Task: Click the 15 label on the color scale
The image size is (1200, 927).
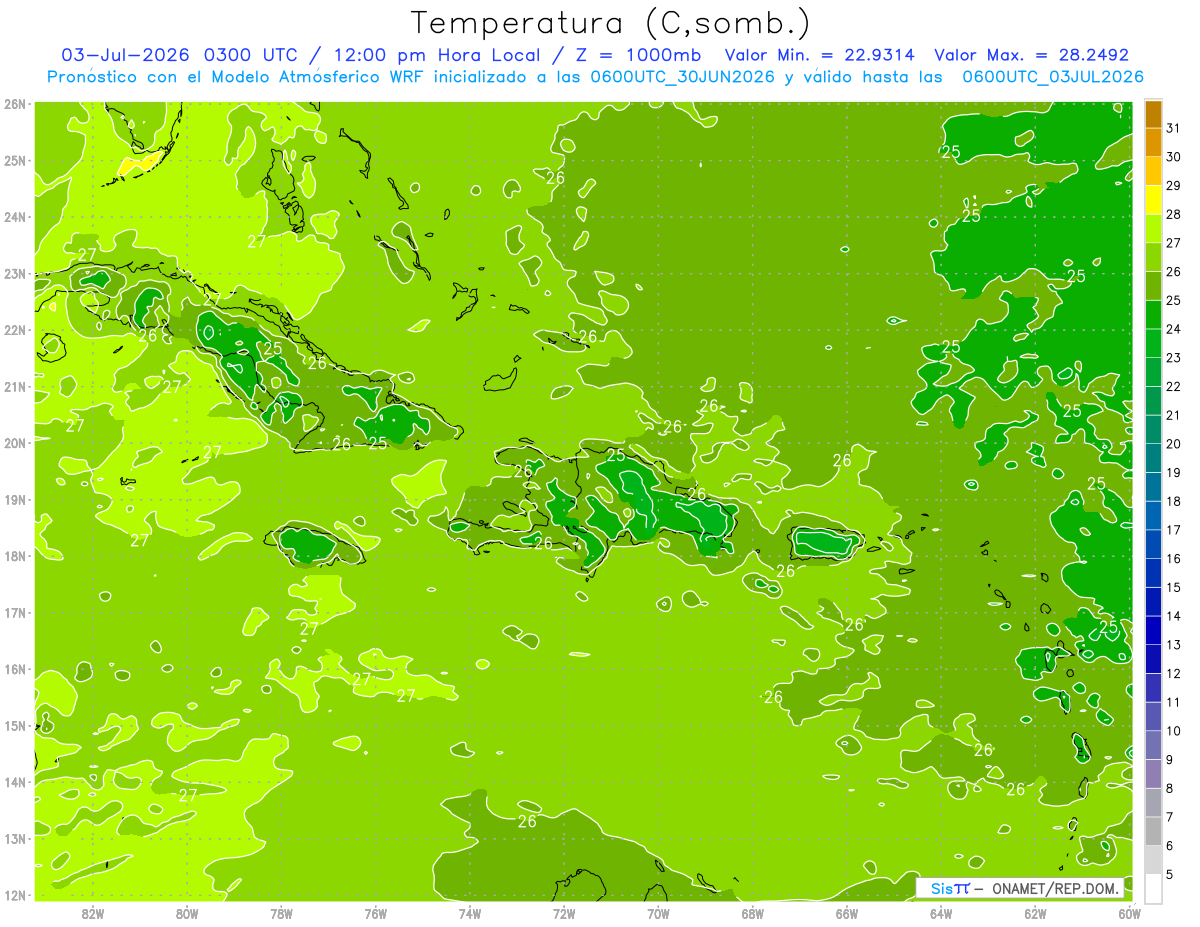Action: tap(1174, 587)
